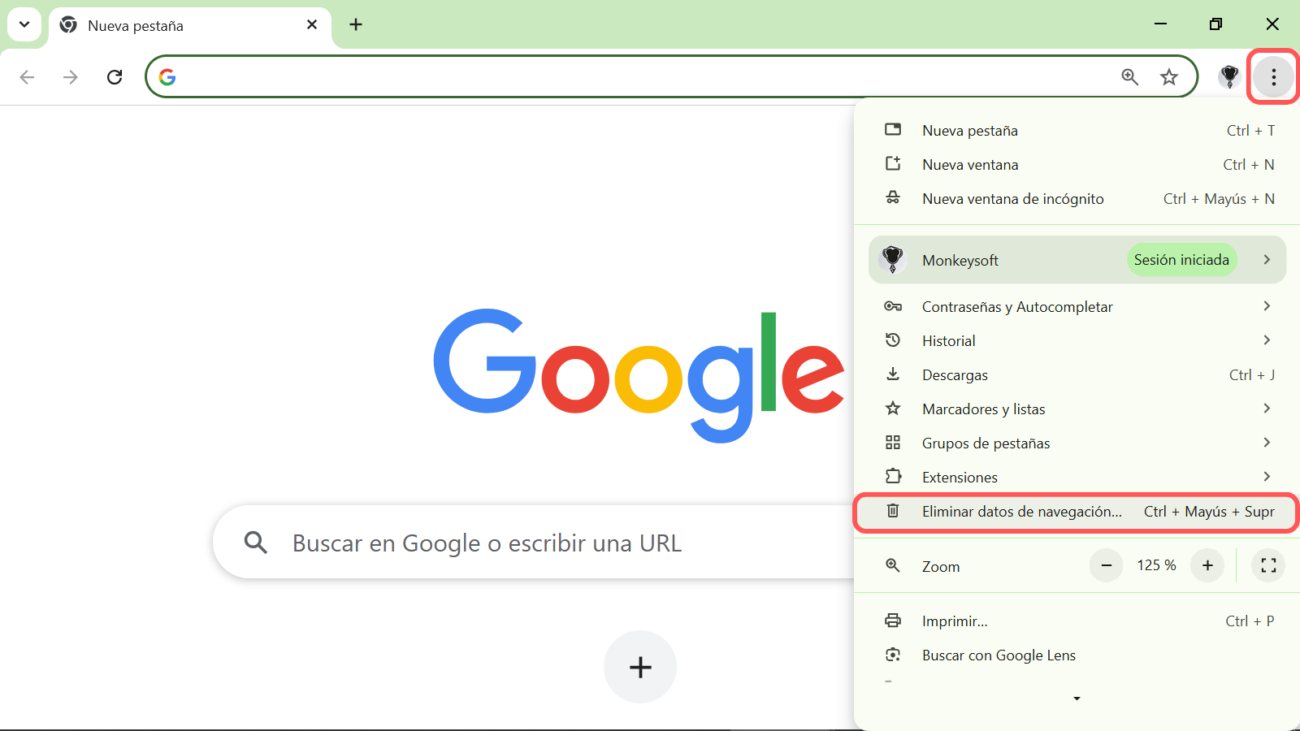Click the Monkeysoft profile avatar in toolbar
The height and width of the screenshot is (731, 1300).
(1229, 77)
